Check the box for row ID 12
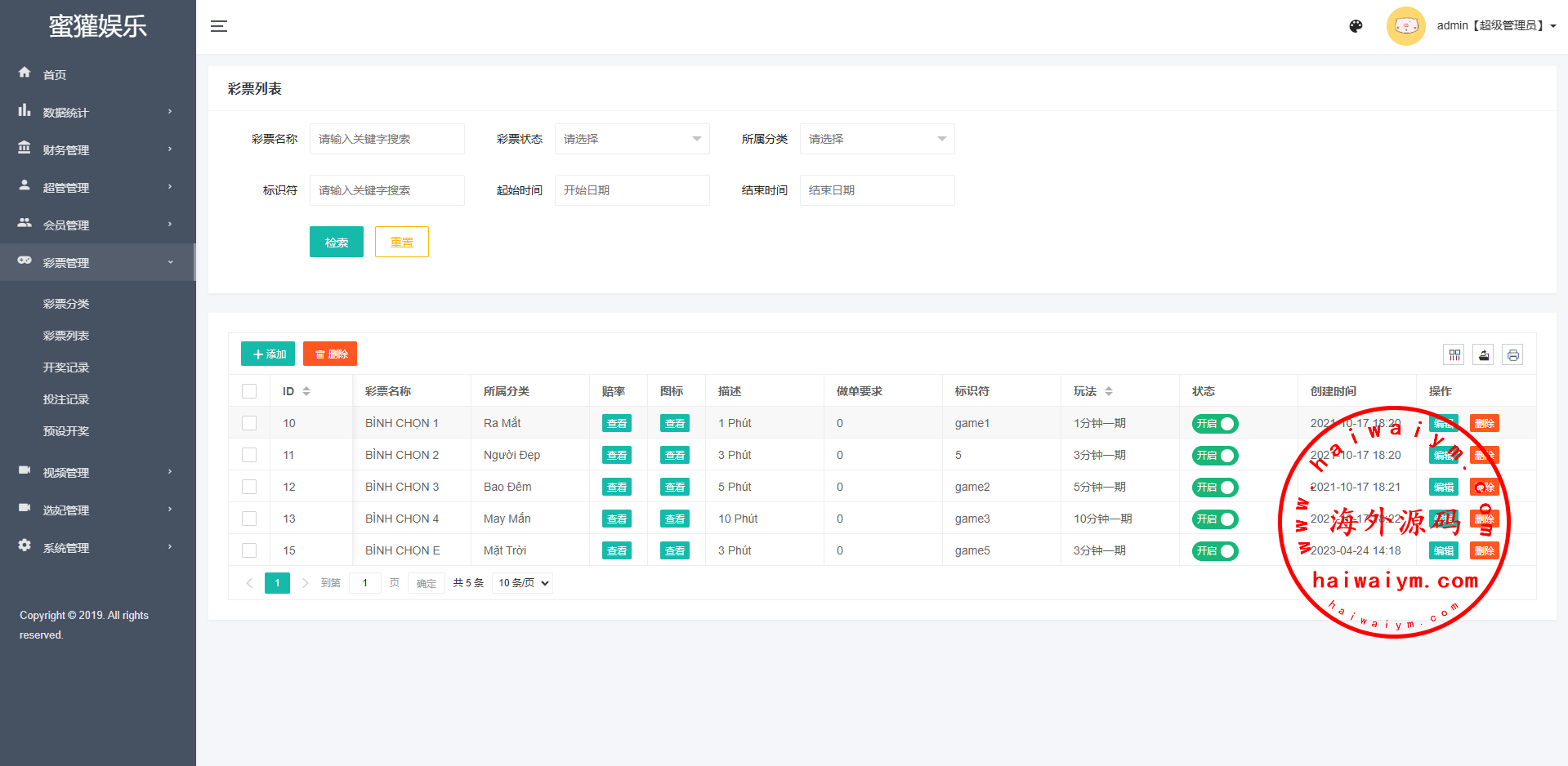 249,487
